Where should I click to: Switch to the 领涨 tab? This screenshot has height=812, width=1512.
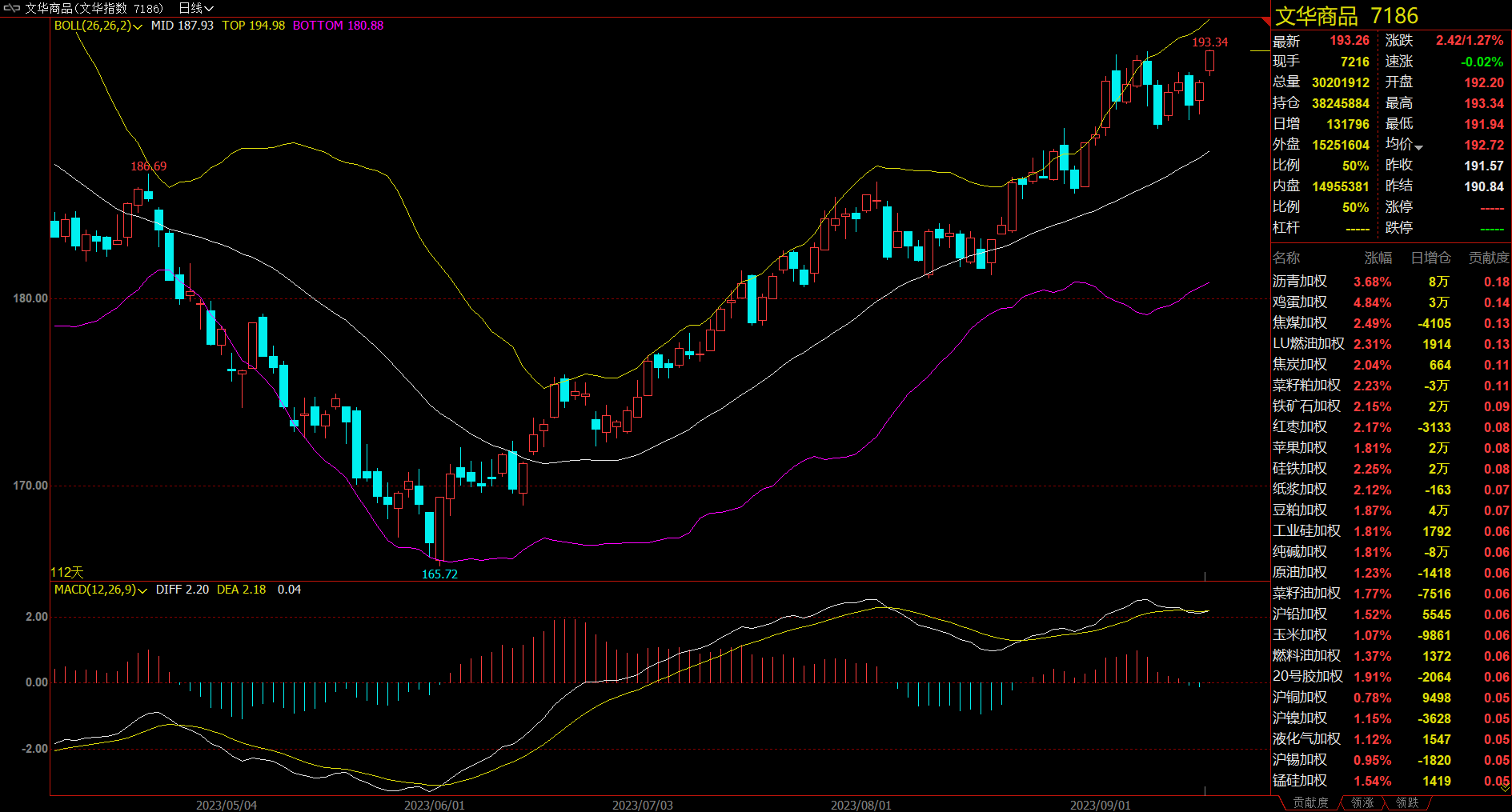coord(1362,802)
